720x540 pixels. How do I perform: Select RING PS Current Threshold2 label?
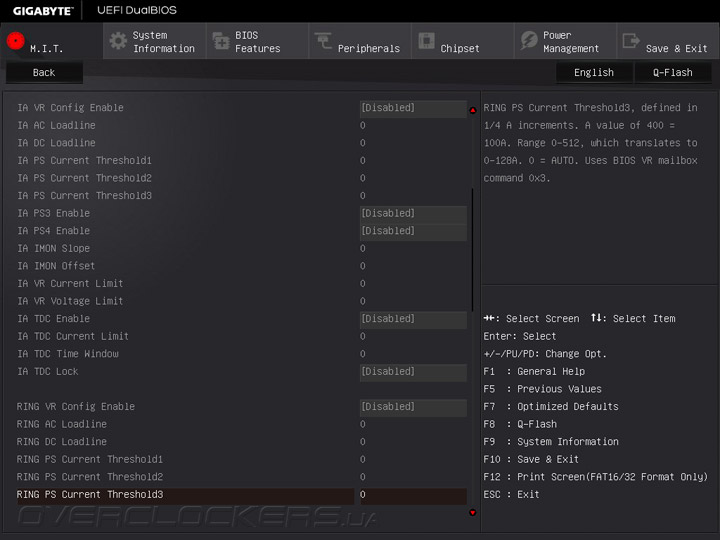(x=90, y=477)
